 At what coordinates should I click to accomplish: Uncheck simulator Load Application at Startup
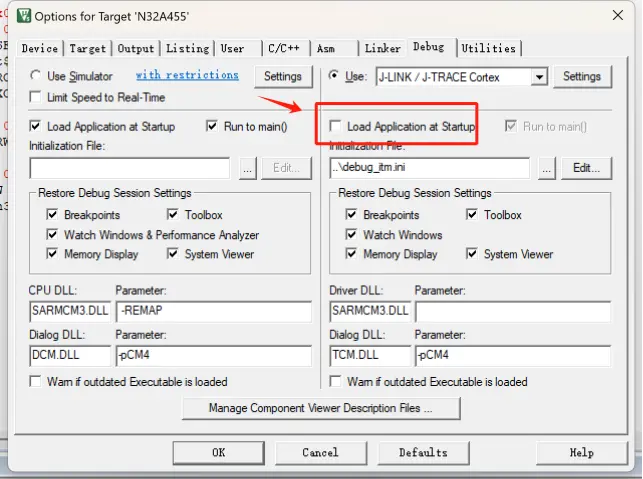[36, 126]
